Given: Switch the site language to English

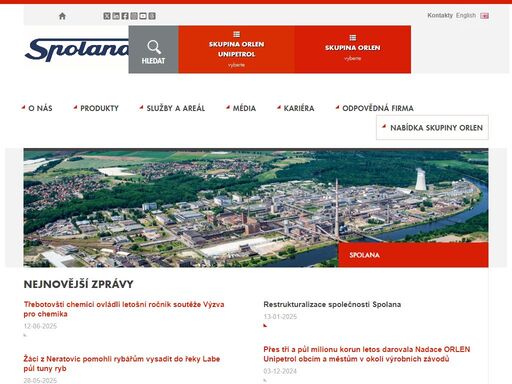Looking at the screenshot, I should coord(466,15).
